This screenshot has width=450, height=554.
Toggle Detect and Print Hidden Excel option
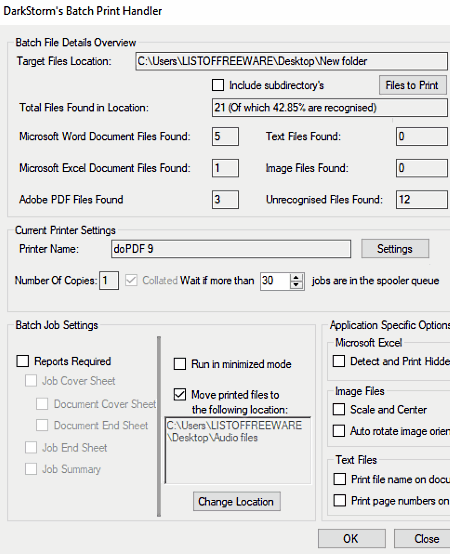(339, 361)
